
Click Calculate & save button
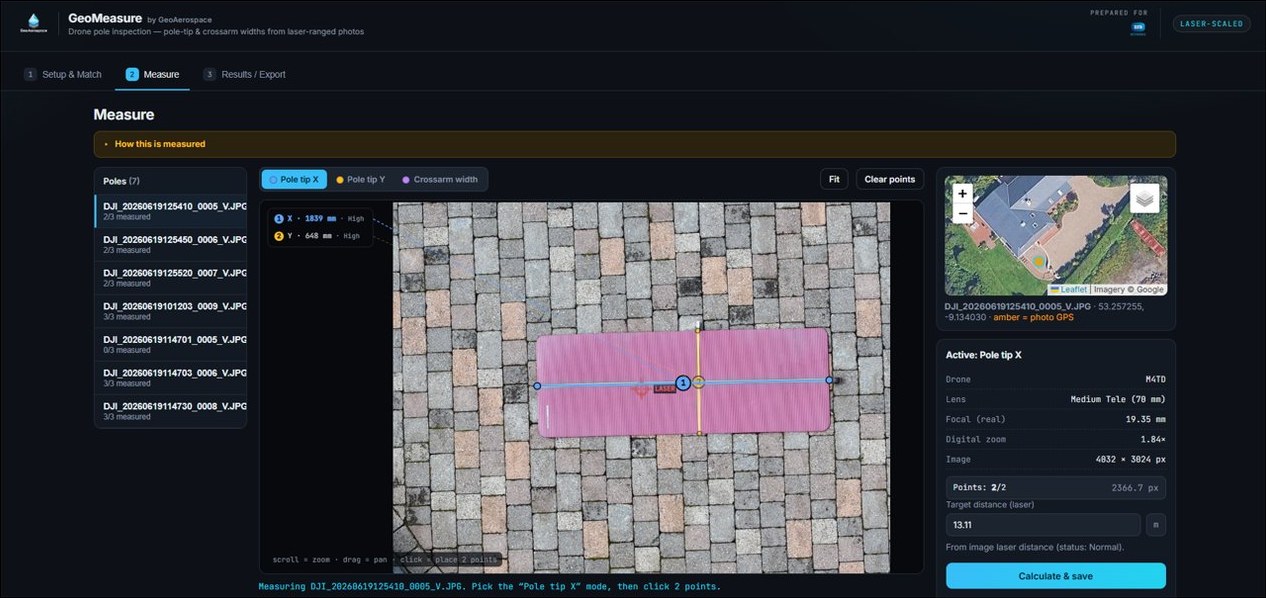(1056, 576)
